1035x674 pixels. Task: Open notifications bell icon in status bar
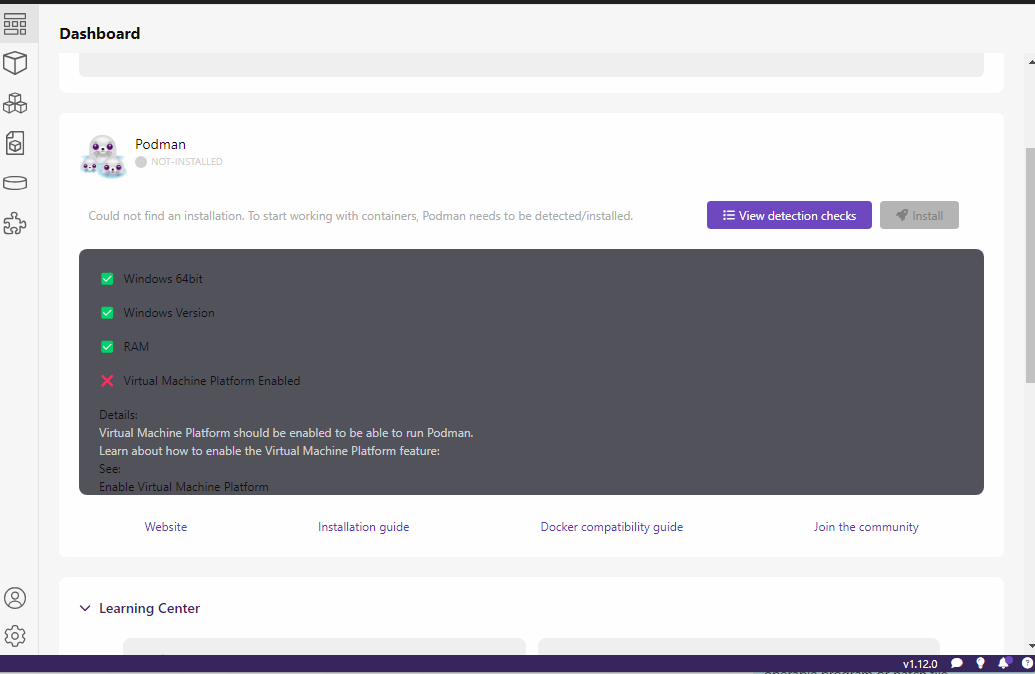[x=1004, y=663]
